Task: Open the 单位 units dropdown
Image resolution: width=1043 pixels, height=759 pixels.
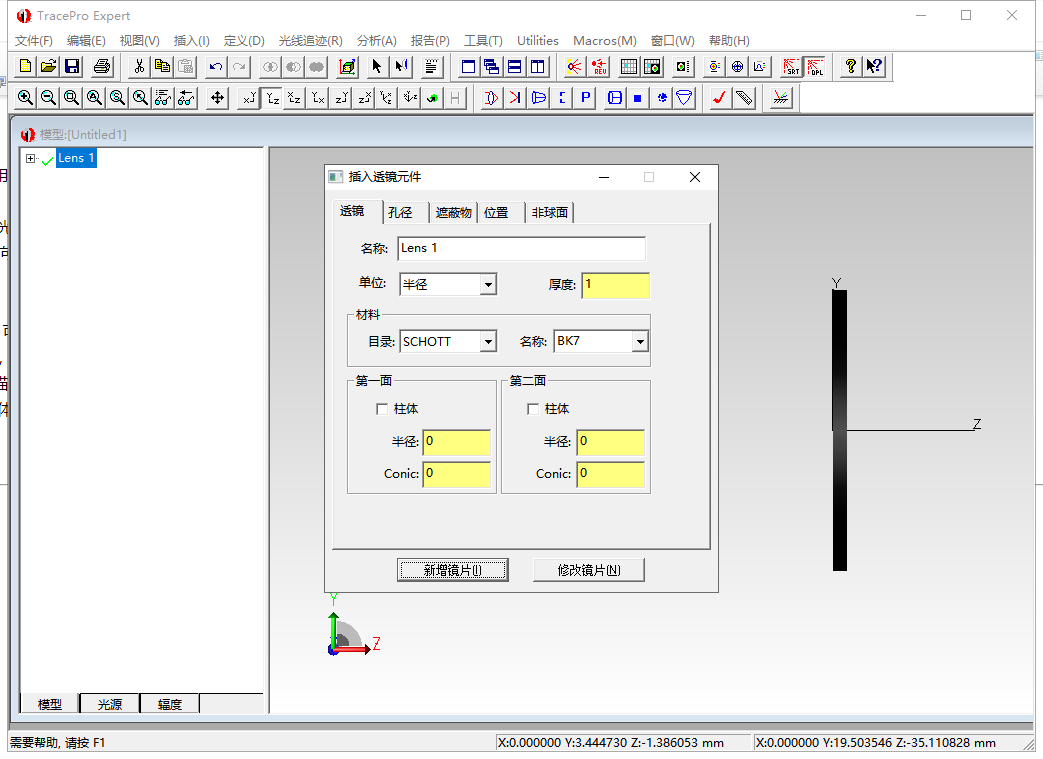Action: pos(488,284)
